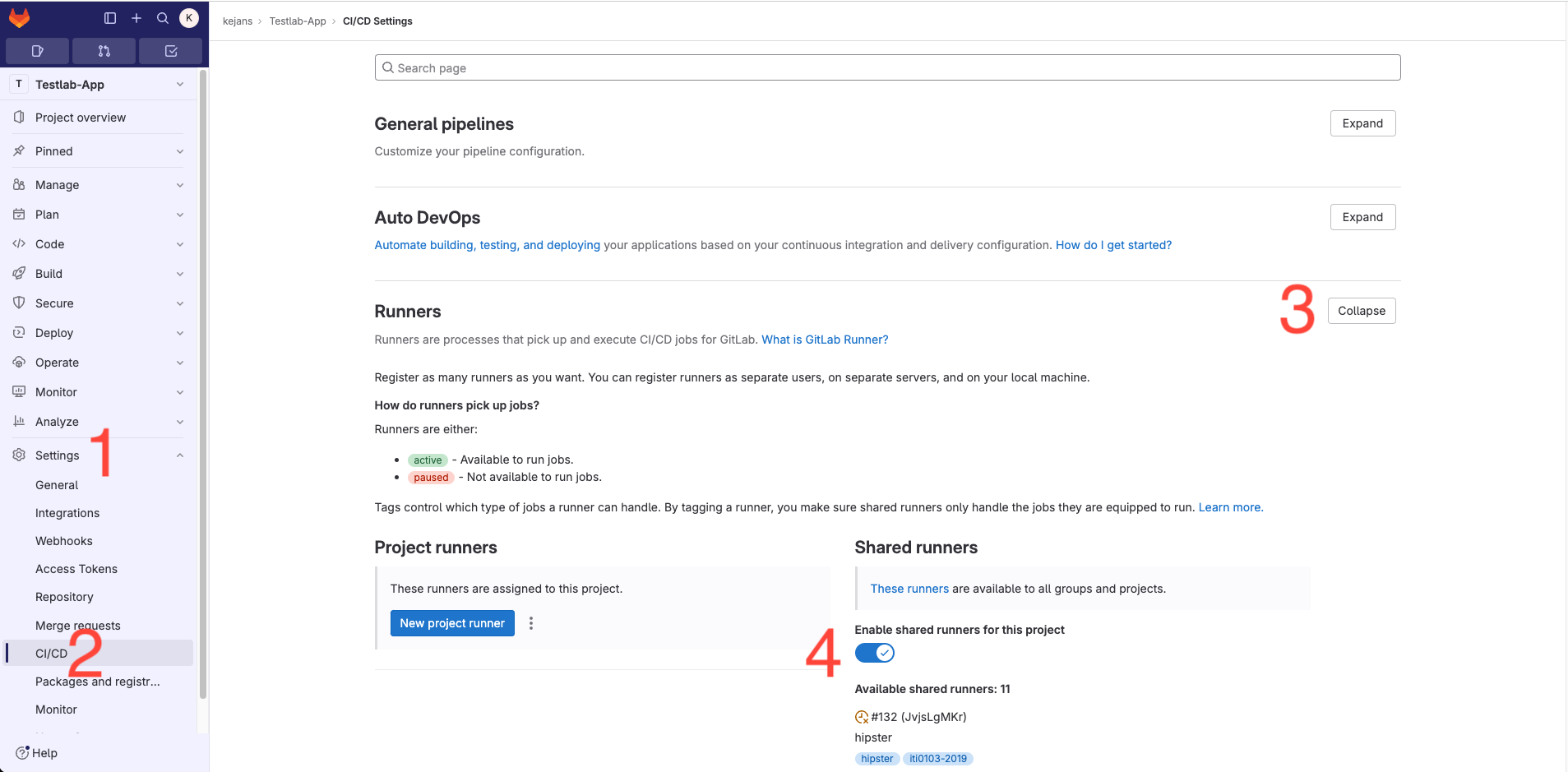Open the to-do list shortcut icon
Image resolution: width=1568 pixels, height=772 pixels.
point(171,51)
